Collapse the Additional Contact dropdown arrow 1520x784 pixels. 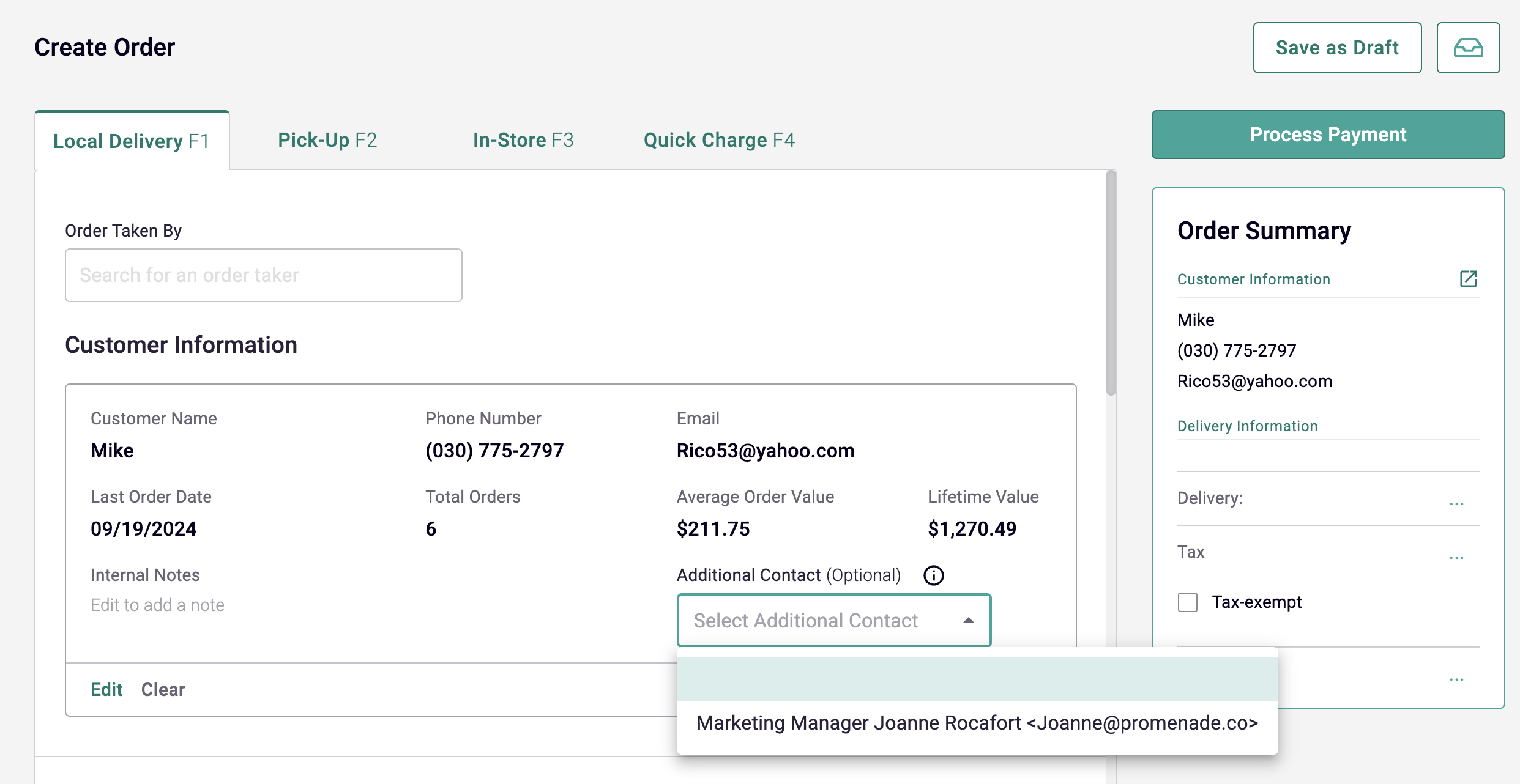(x=968, y=621)
